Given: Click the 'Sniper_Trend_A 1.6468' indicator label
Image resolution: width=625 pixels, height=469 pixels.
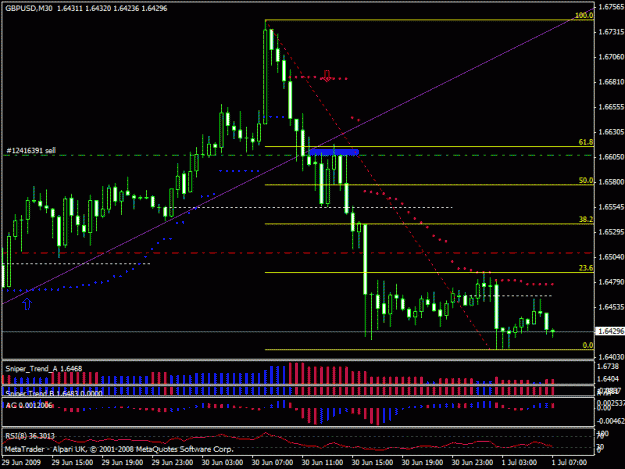Looking at the screenshot, I should point(44,369).
